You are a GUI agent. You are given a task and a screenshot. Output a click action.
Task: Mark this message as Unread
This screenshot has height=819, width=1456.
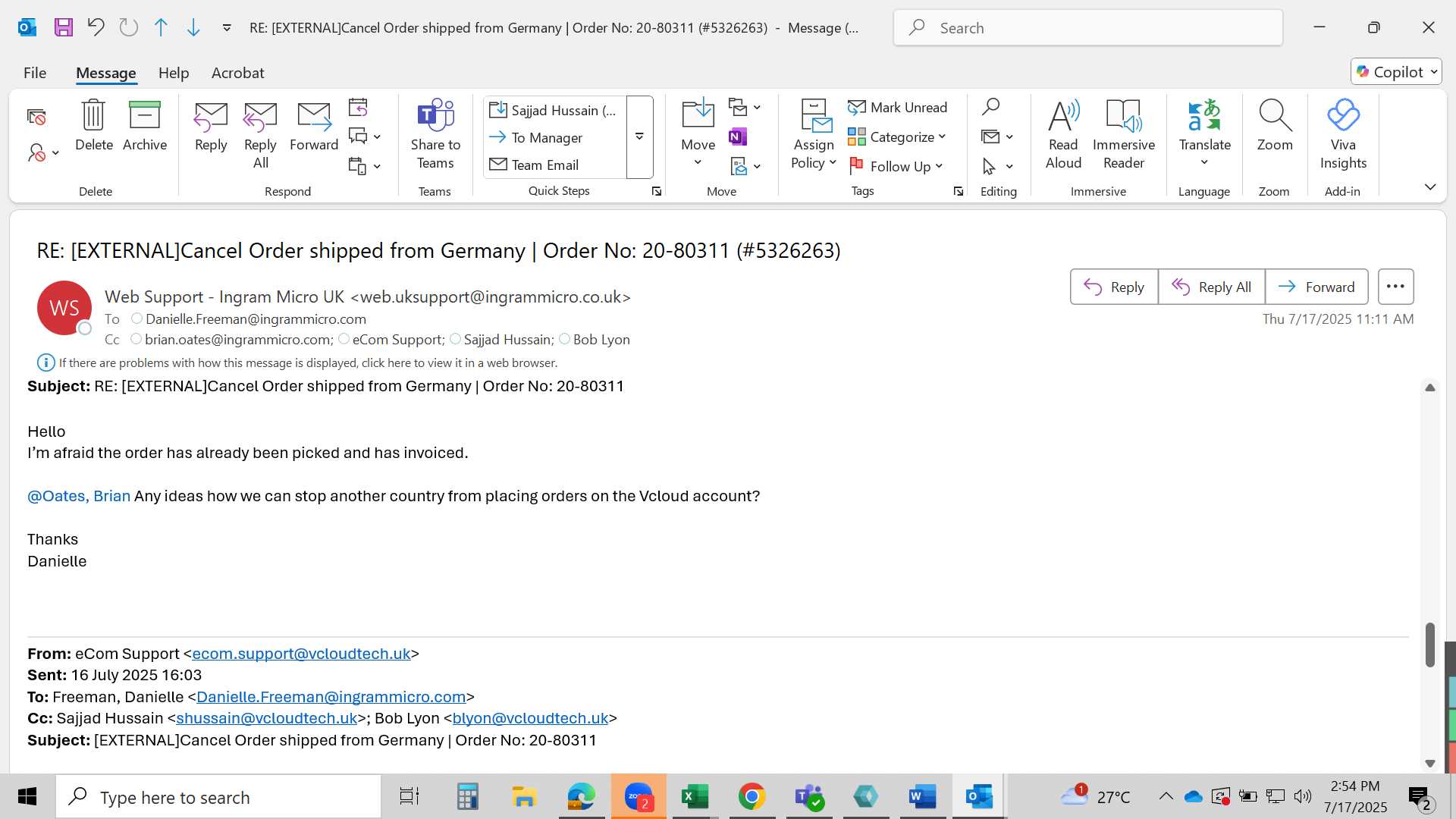[898, 108]
